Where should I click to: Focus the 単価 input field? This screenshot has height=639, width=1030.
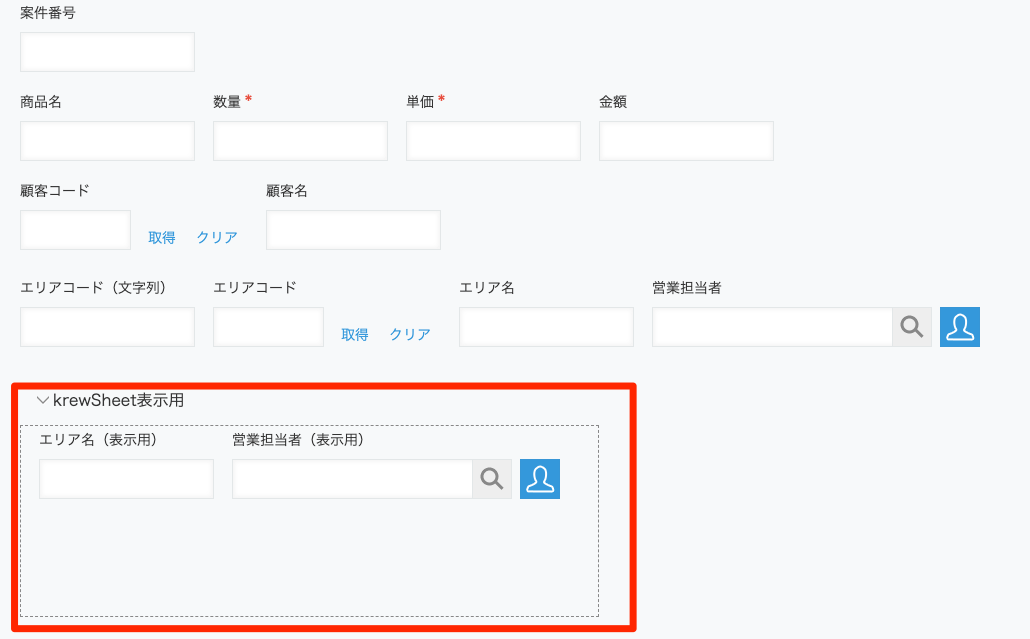point(493,141)
